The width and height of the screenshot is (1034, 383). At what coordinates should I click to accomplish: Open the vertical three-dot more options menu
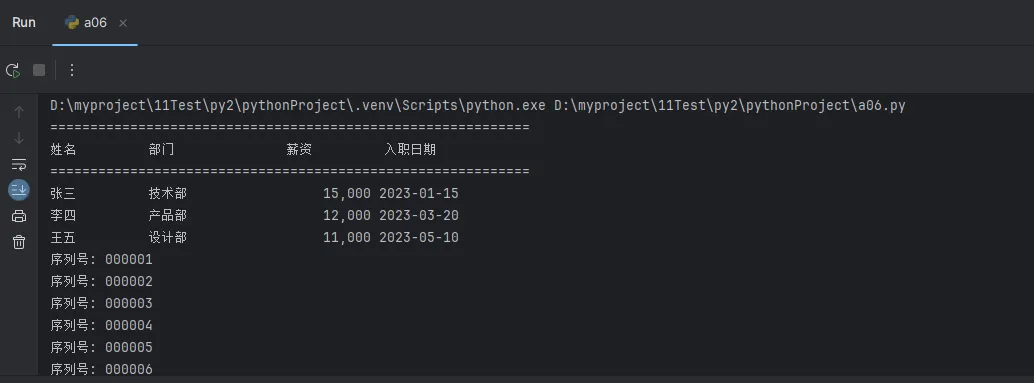pos(72,70)
